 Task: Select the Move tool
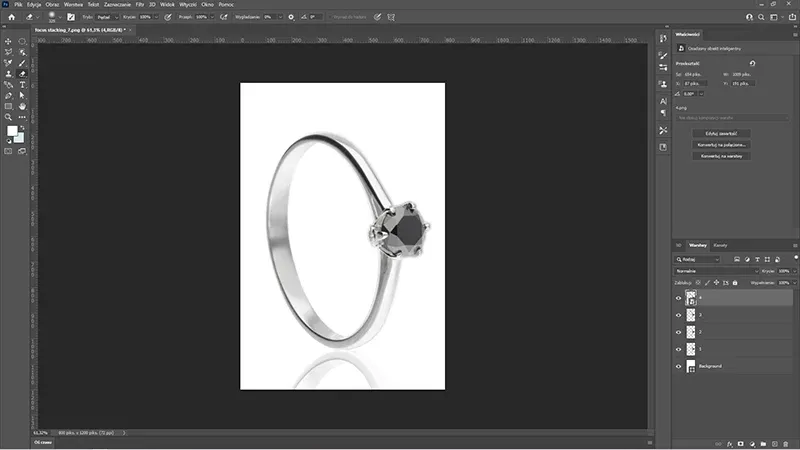point(8,41)
